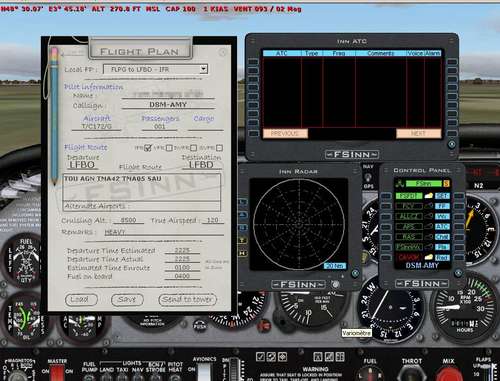The image size is (500, 381).
Task: Toggle the green FSInn connection bar
Action: 423,183
